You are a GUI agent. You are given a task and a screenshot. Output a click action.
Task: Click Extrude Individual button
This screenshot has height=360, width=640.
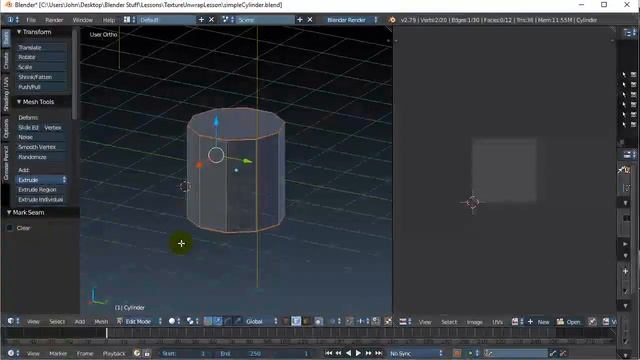click(x=41, y=200)
